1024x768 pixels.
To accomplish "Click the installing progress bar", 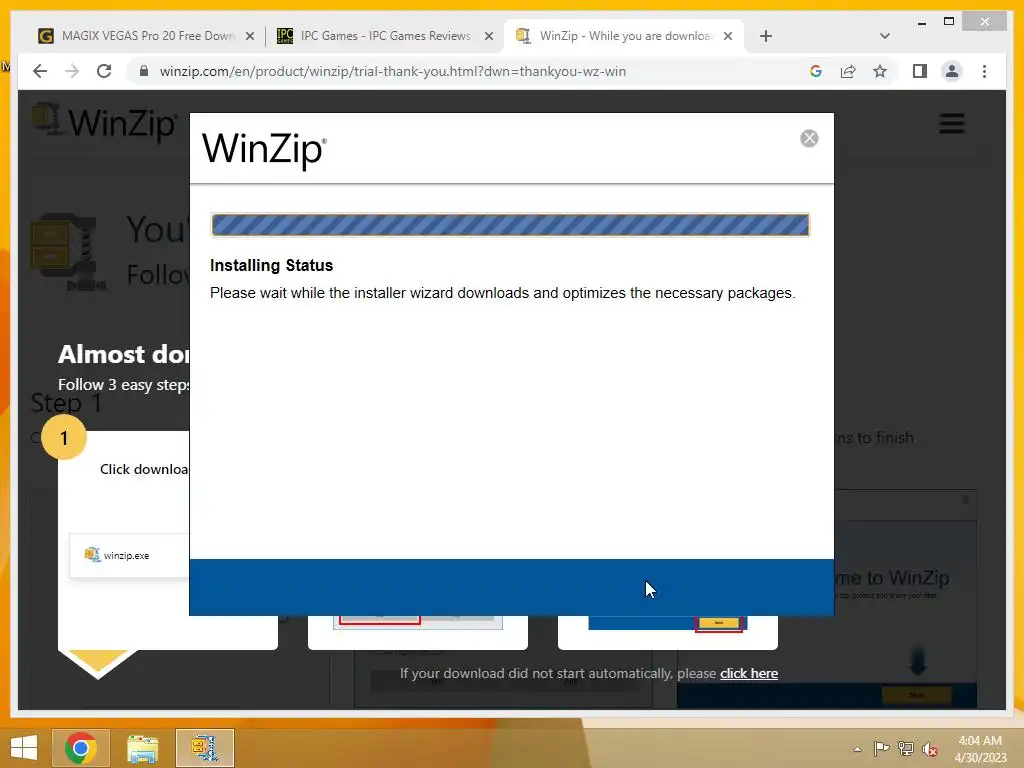I will coord(510,225).
